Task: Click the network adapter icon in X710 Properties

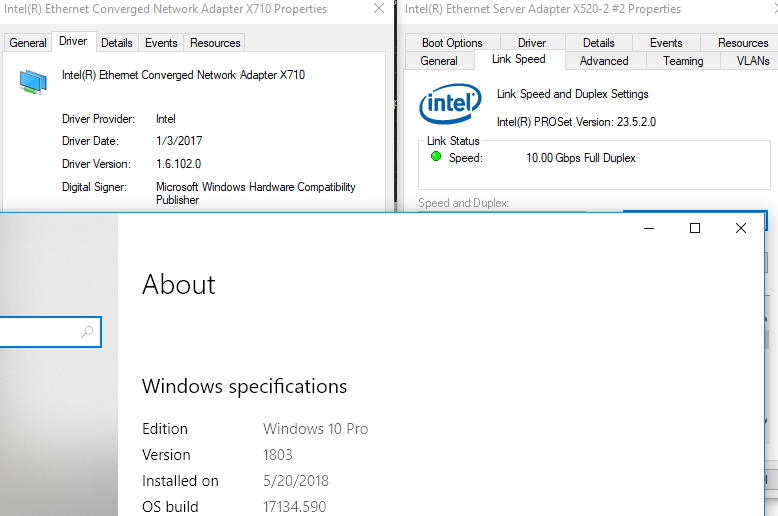Action: point(33,82)
